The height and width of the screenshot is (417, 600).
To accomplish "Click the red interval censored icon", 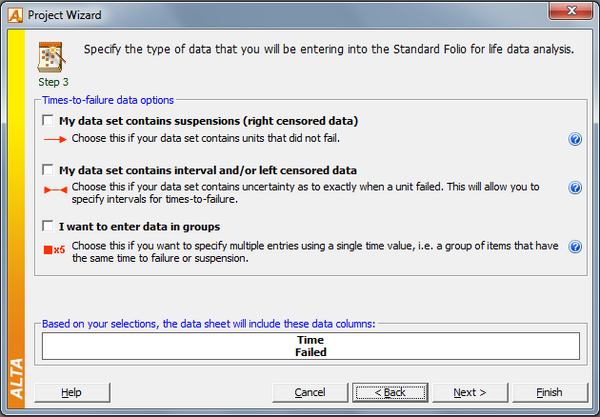I will pos(55,188).
